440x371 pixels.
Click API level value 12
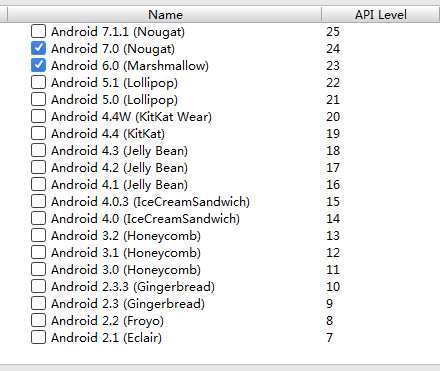coord(333,253)
